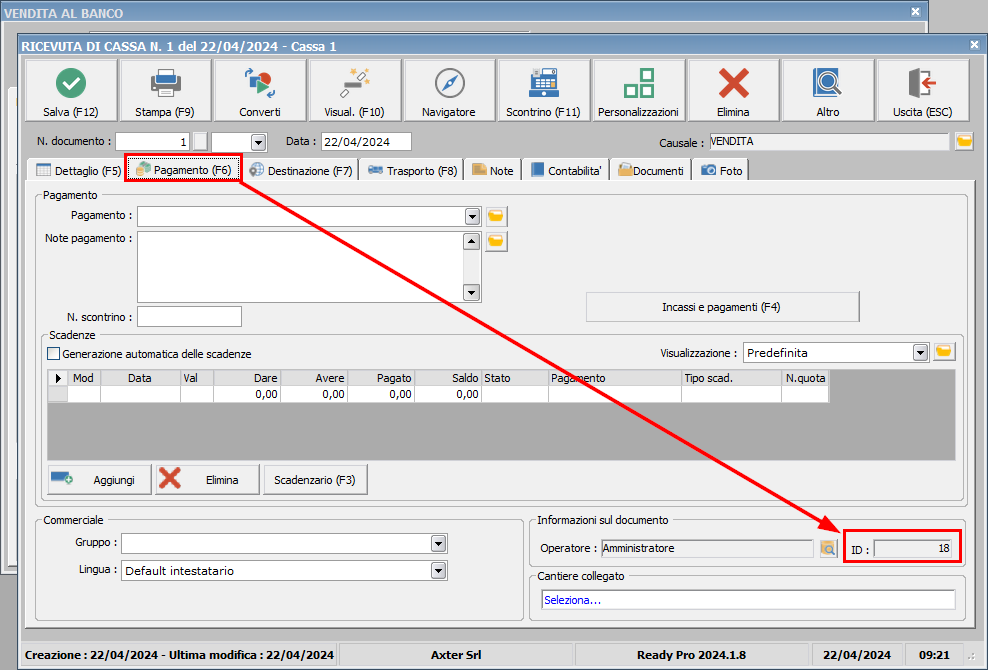Open Scadenzario (F3)
Viewport: 988px width, 670px height.
coord(315,480)
